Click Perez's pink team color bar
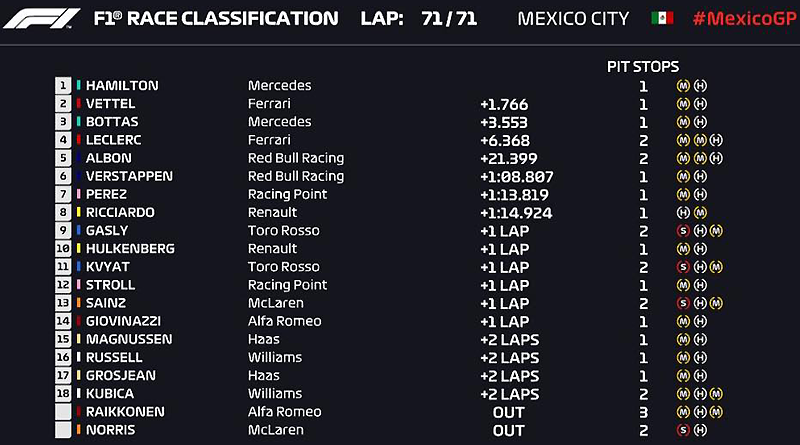 (79, 194)
